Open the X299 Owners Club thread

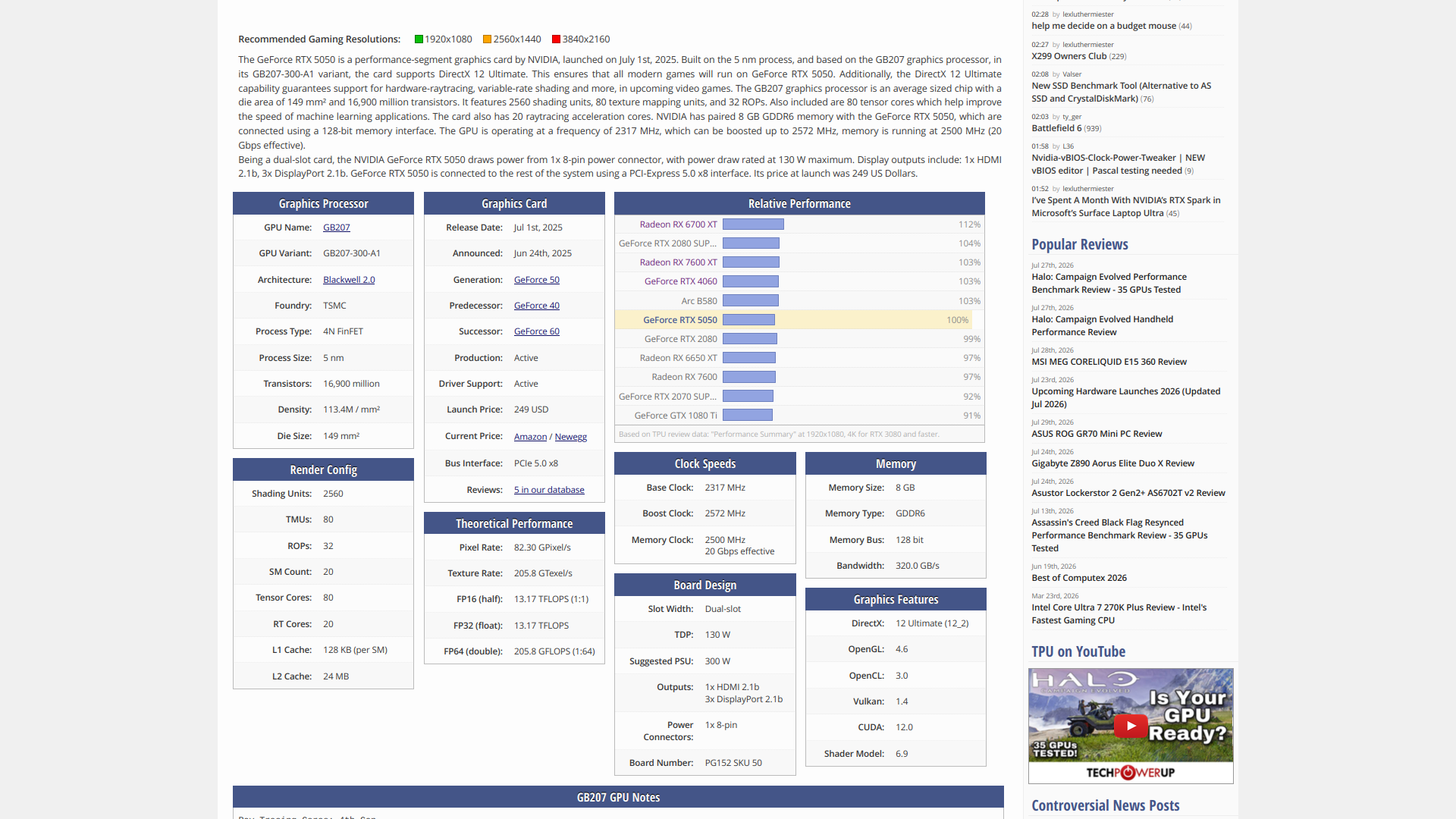tap(1068, 56)
